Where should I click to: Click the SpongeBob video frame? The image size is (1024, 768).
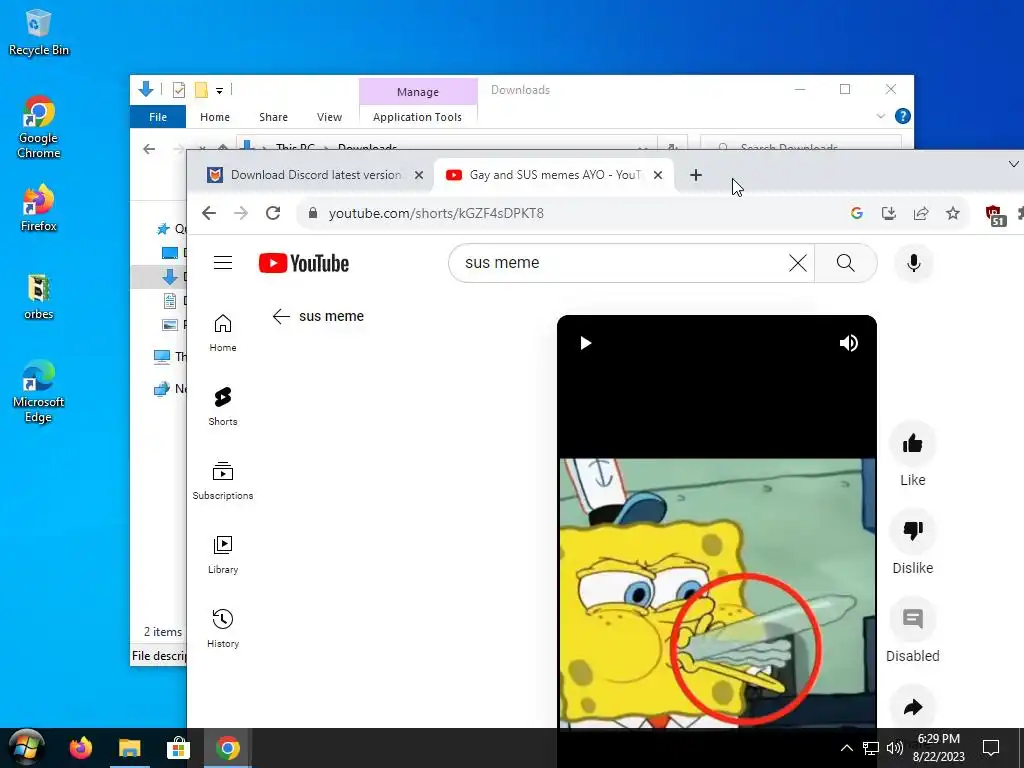(x=717, y=593)
